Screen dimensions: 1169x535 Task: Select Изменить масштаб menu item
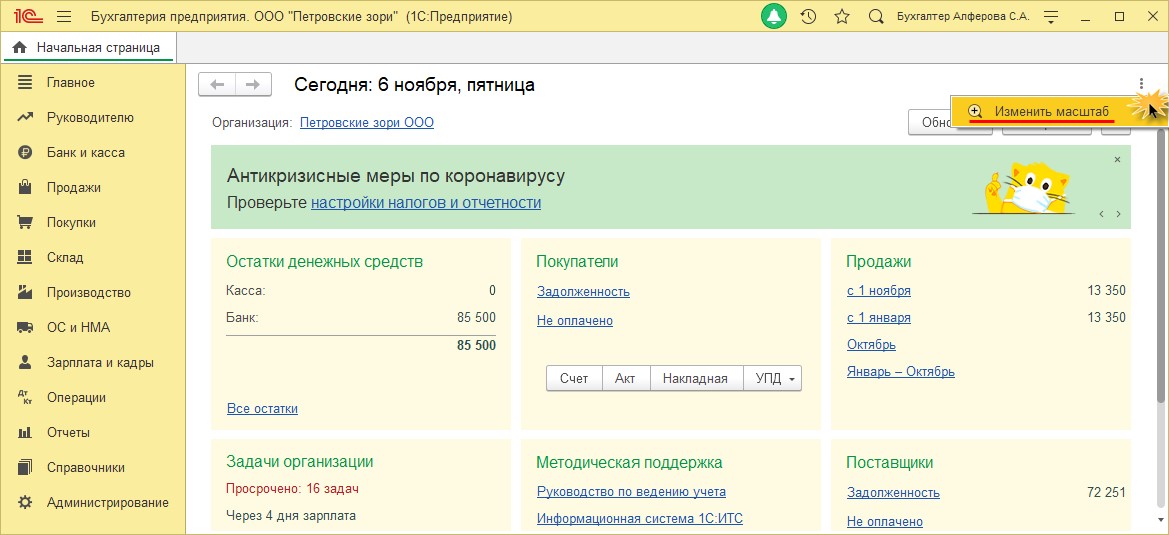click(x=1051, y=111)
